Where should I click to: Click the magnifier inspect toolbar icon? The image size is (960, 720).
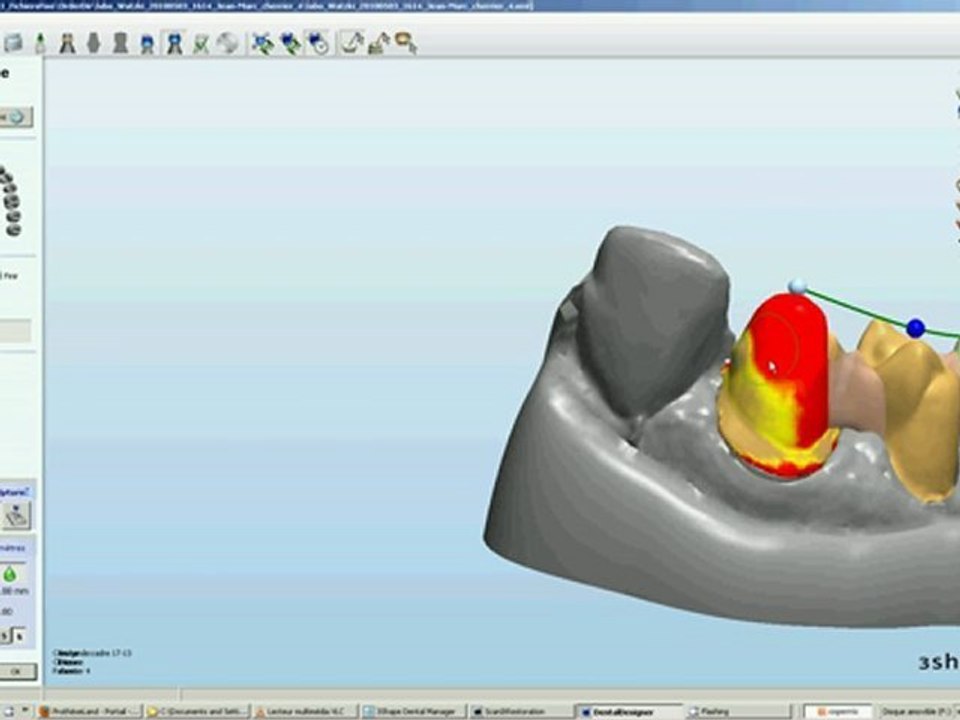(x=406, y=43)
